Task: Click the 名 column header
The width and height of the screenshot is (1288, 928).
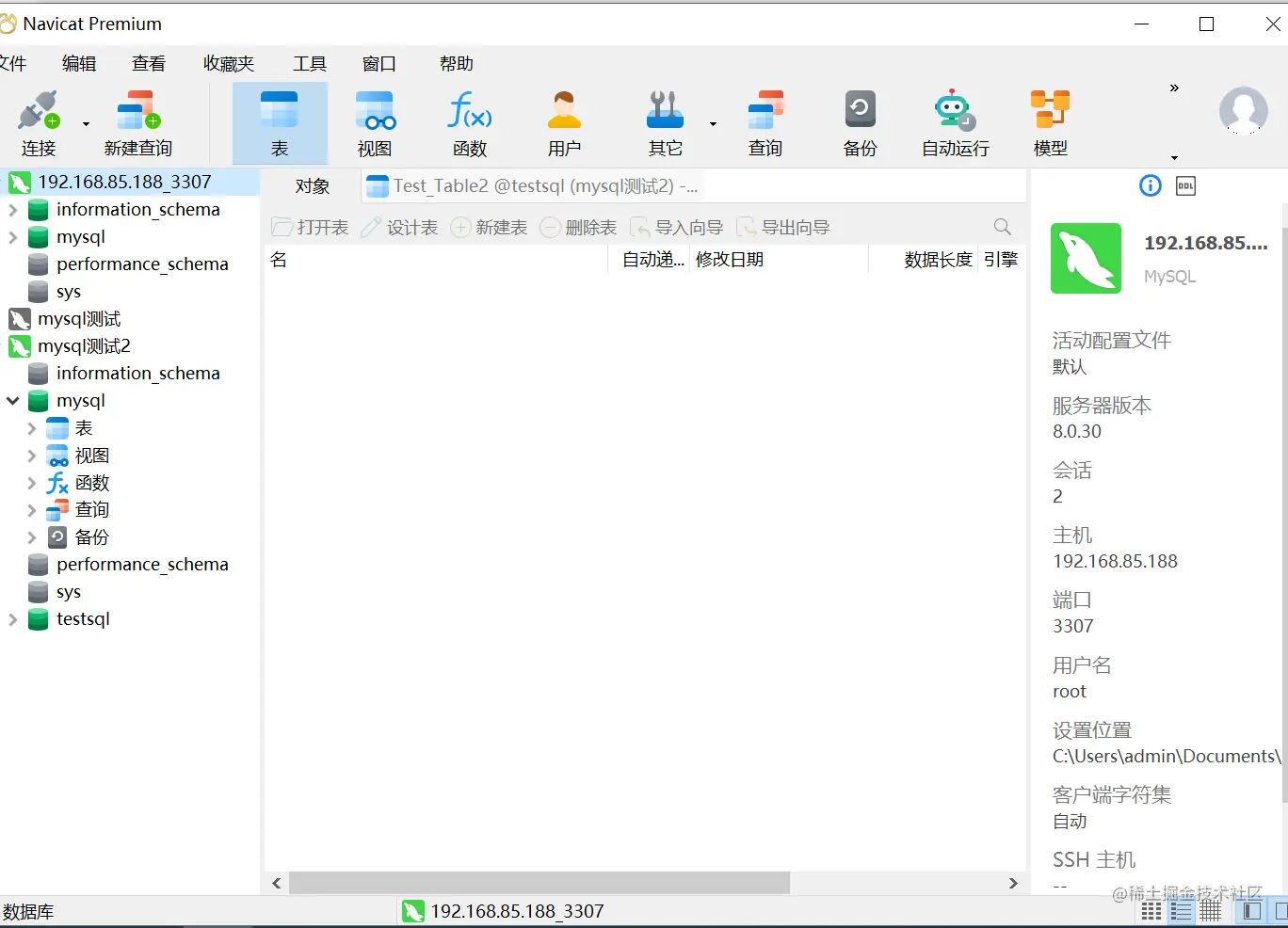Action: 438,260
